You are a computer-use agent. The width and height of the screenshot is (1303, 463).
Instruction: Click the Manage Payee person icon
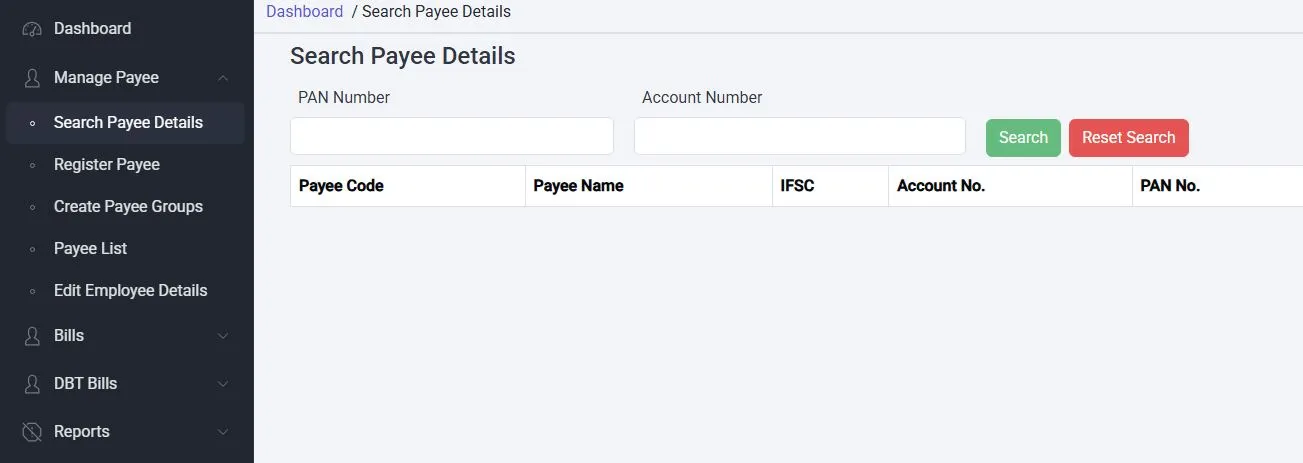32,78
